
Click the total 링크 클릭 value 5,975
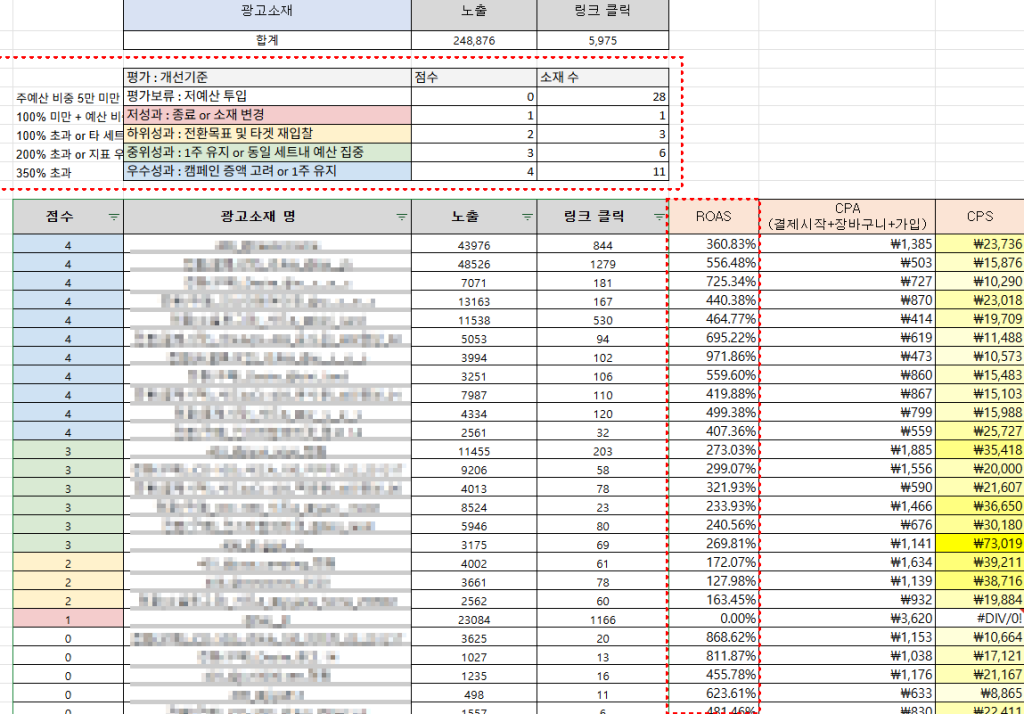603,41
